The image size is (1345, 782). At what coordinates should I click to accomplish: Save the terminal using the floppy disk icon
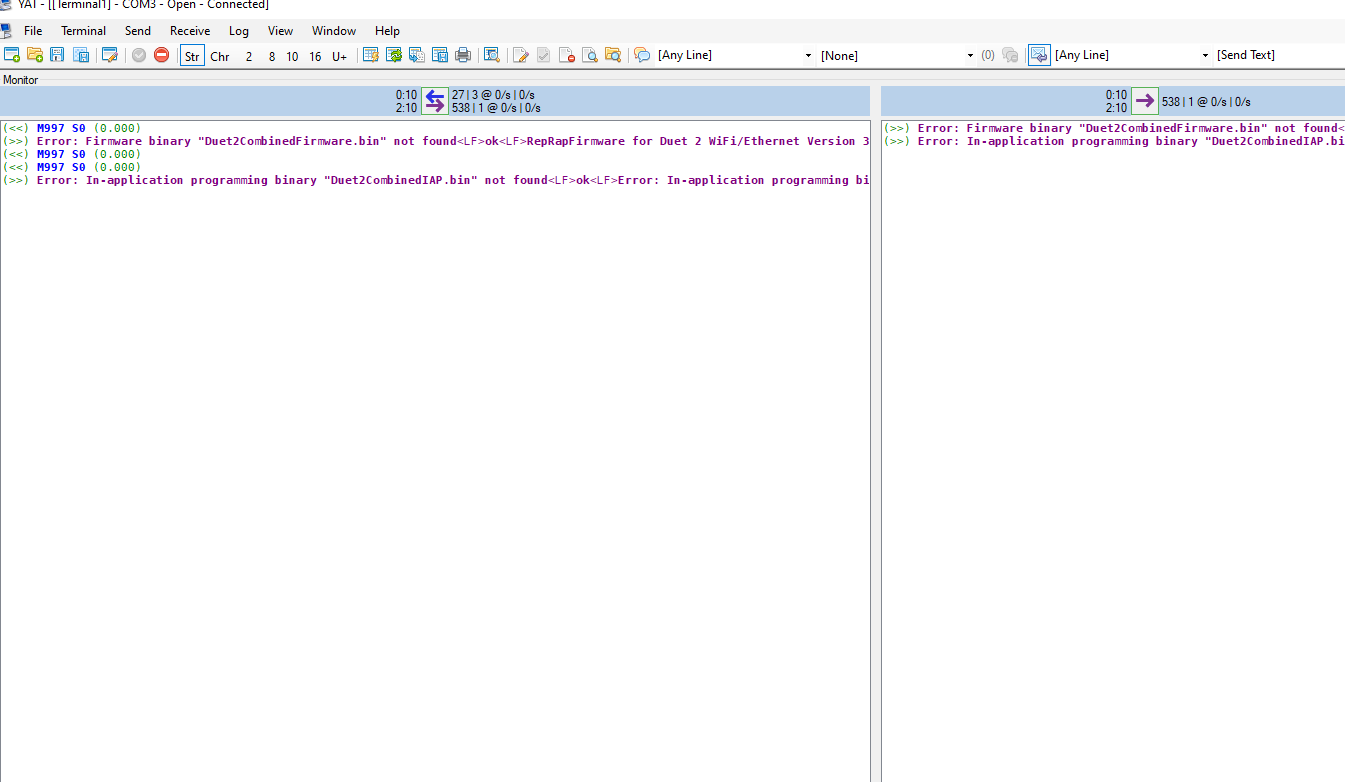coord(57,55)
